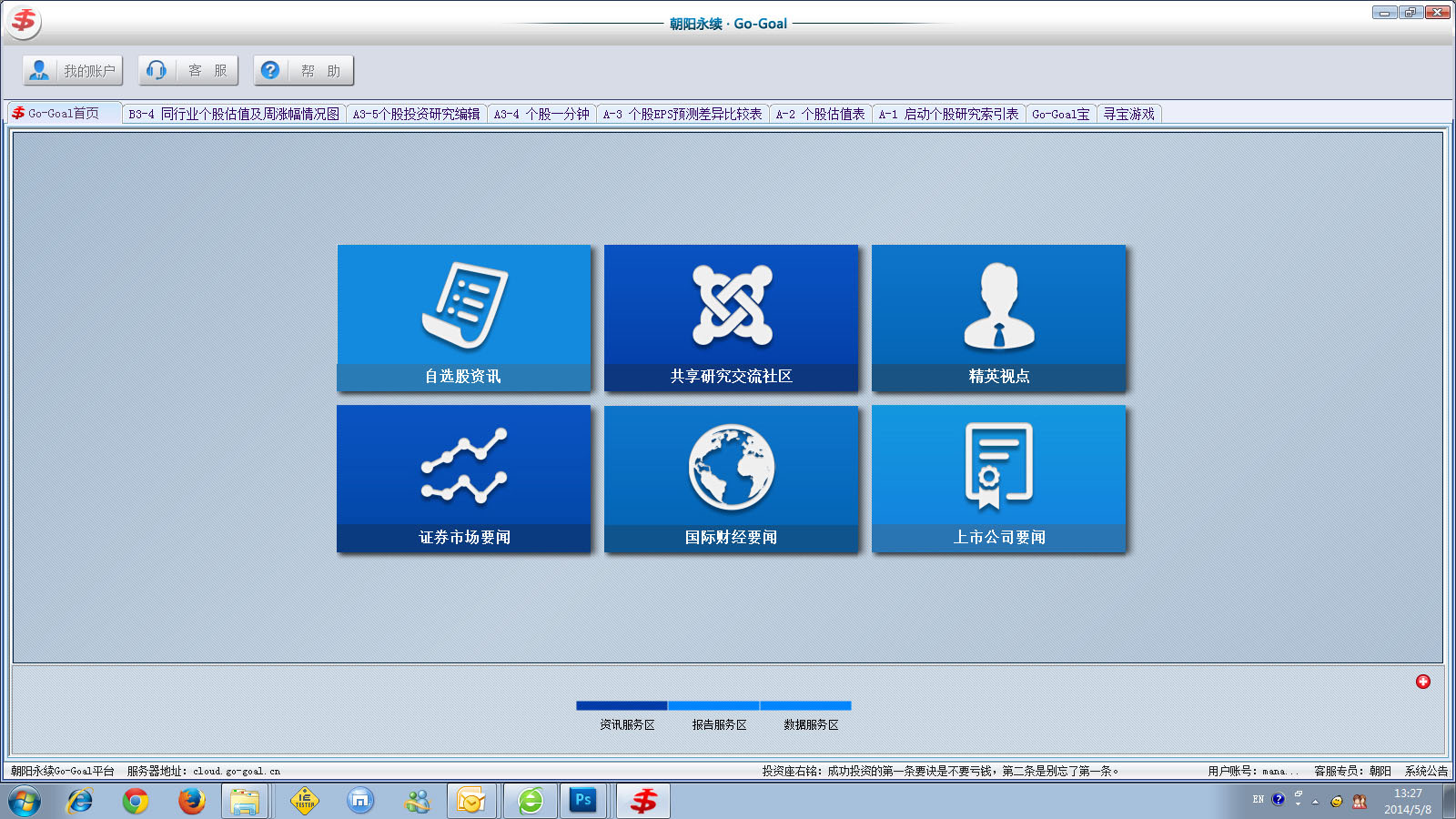1456x819 pixels.
Task: Open the green 360 browser taskbar icon
Action: coord(531,801)
